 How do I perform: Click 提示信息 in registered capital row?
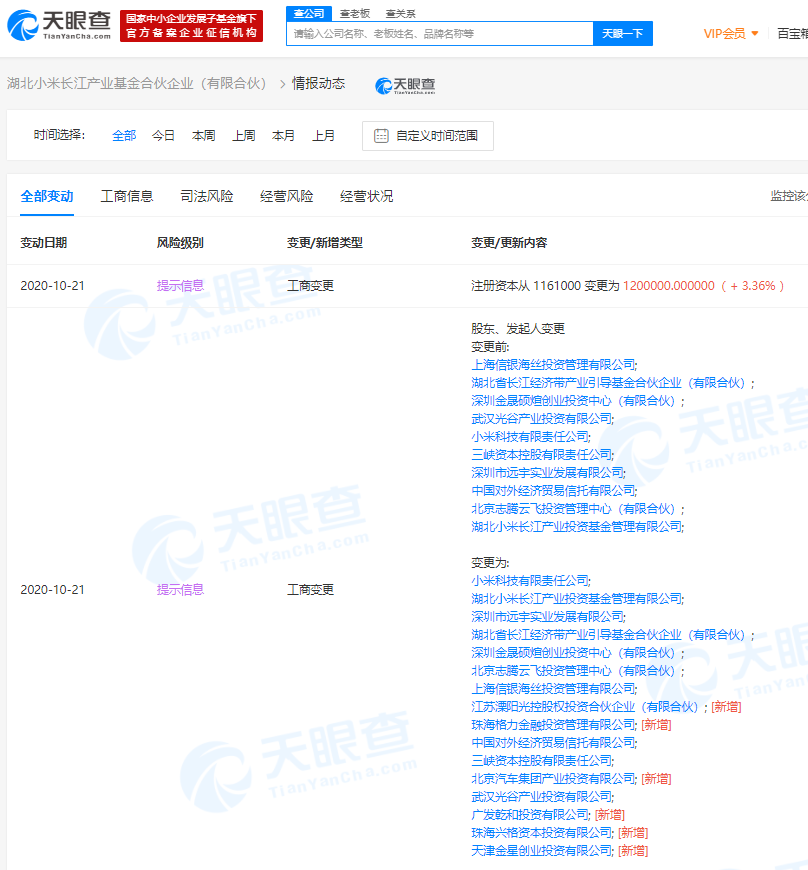click(x=180, y=286)
